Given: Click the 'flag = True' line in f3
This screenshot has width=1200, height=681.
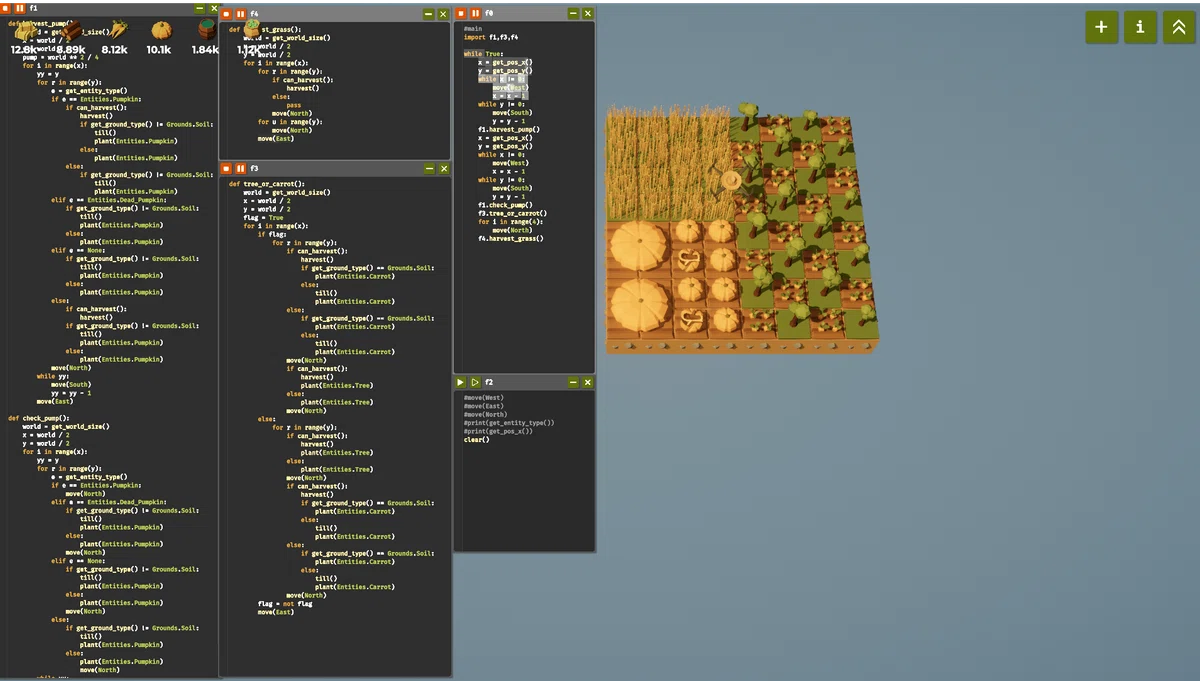Looking at the screenshot, I should (x=263, y=217).
